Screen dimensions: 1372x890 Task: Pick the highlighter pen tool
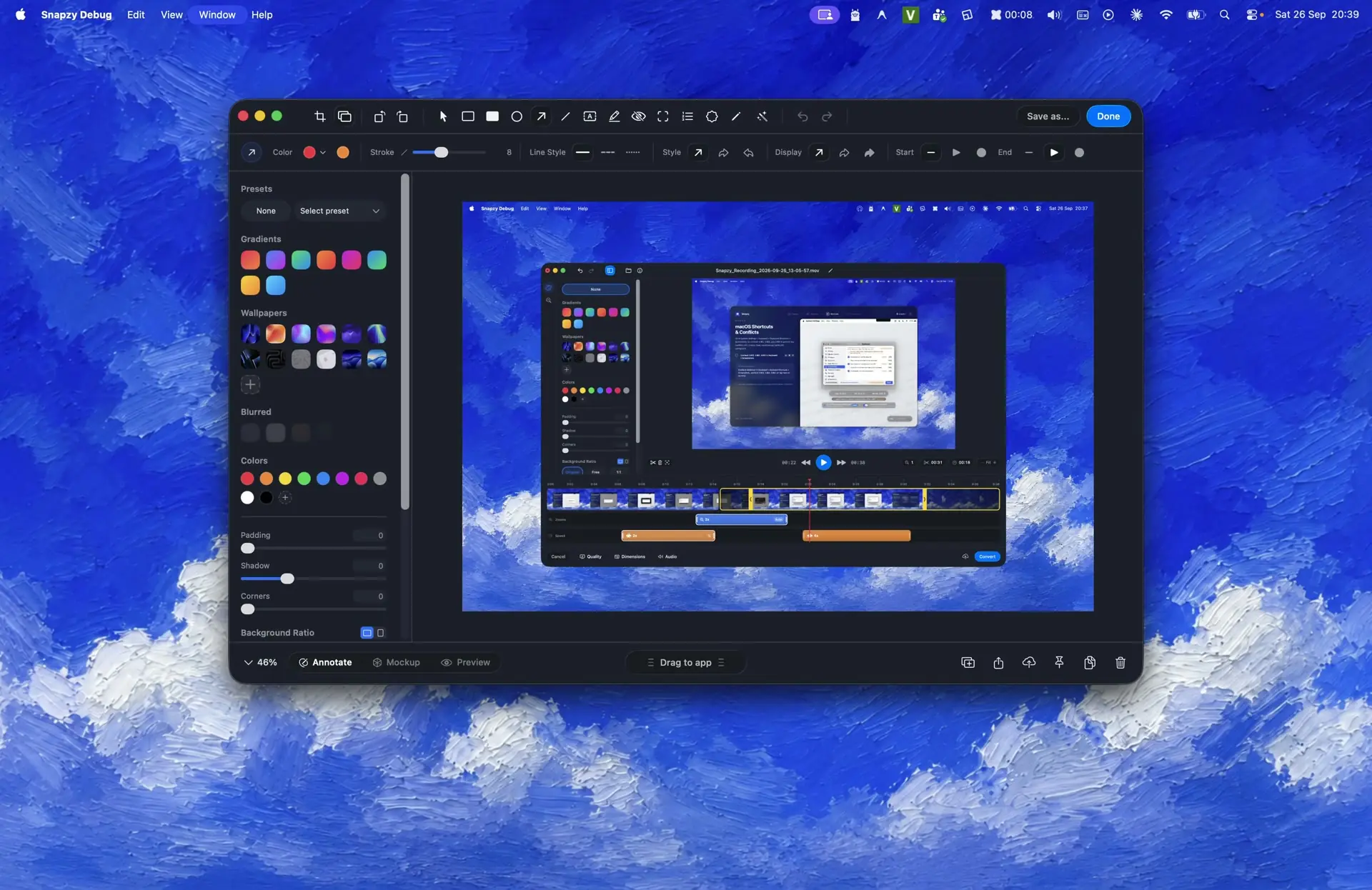[614, 116]
